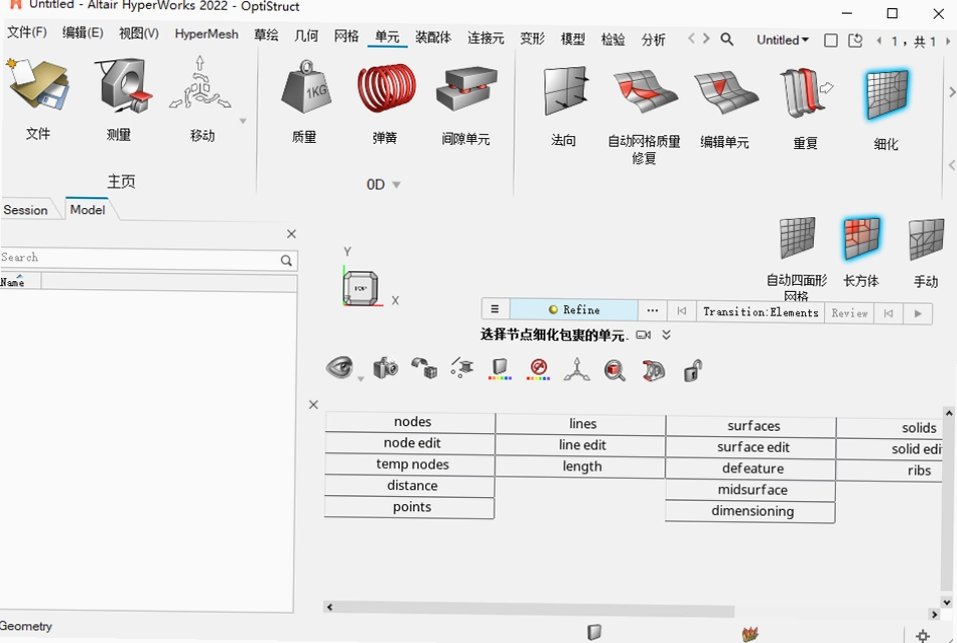Click the play arrow in guide bar
957x643 pixels.
pyautogui.click(x=917, y=314)
